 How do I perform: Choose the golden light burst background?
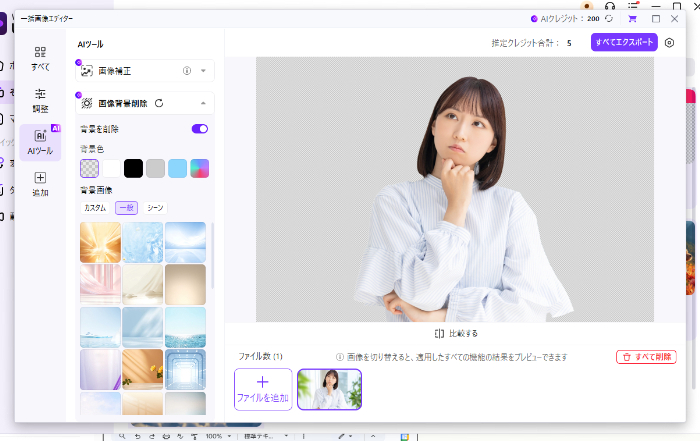pos(100,242)
